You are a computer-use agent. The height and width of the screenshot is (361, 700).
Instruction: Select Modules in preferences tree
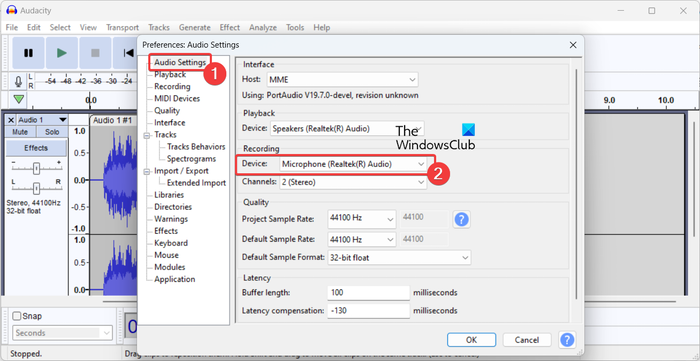170,267
